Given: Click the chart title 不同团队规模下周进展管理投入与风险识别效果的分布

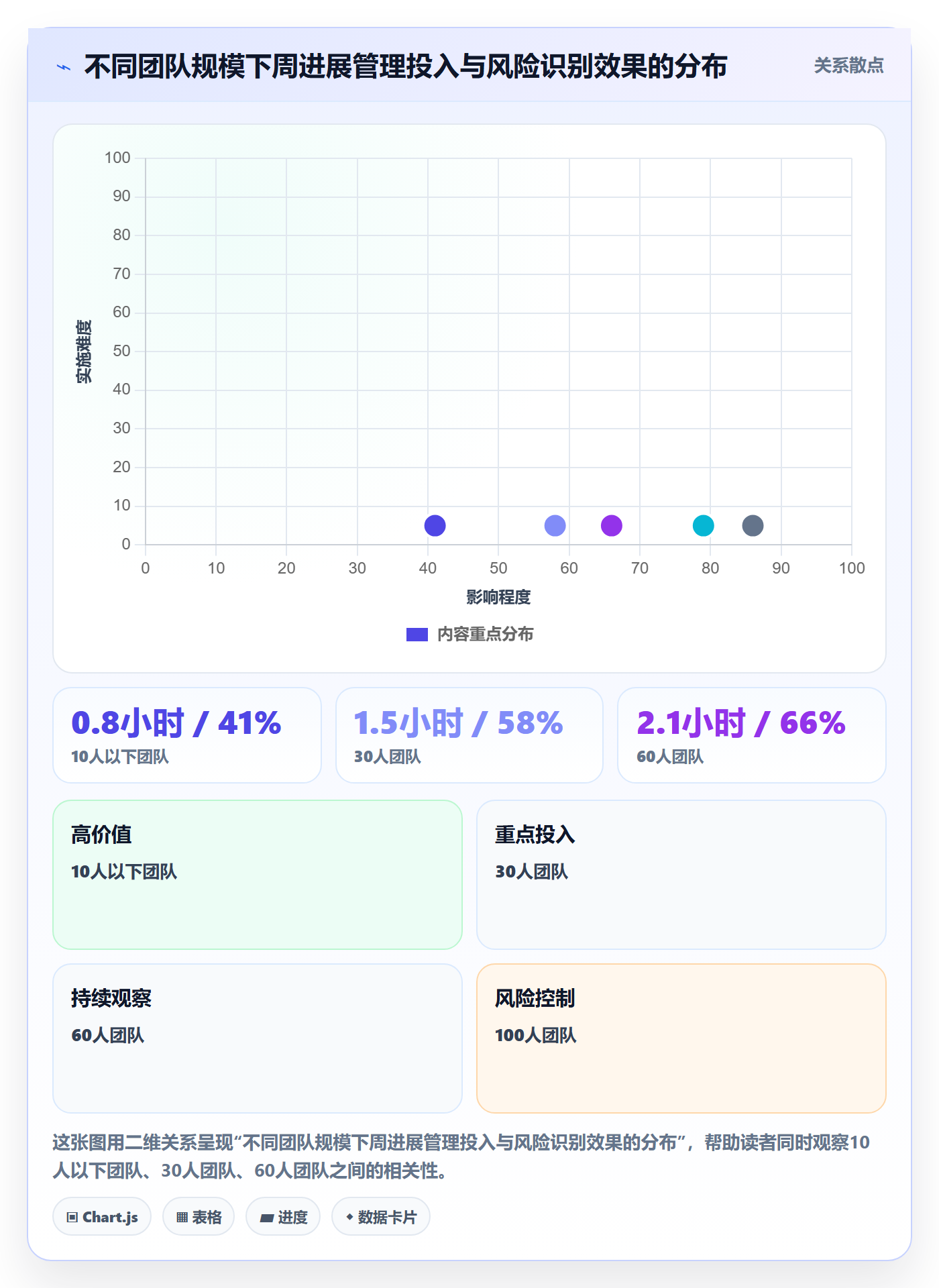Looking at the screenshot, I should [x=406, y=66].
